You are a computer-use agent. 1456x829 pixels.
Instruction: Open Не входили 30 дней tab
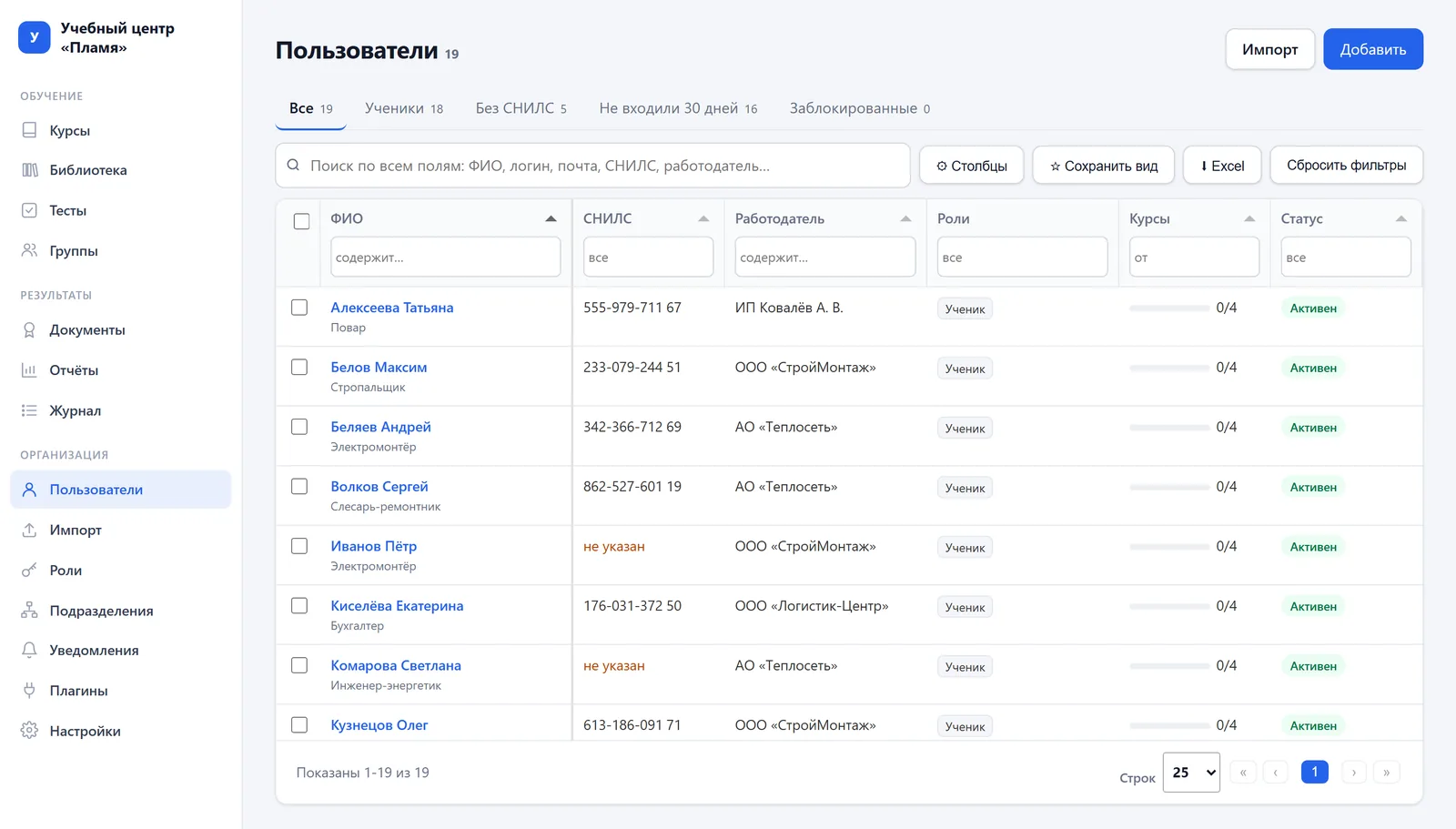(x=678, y=108)
